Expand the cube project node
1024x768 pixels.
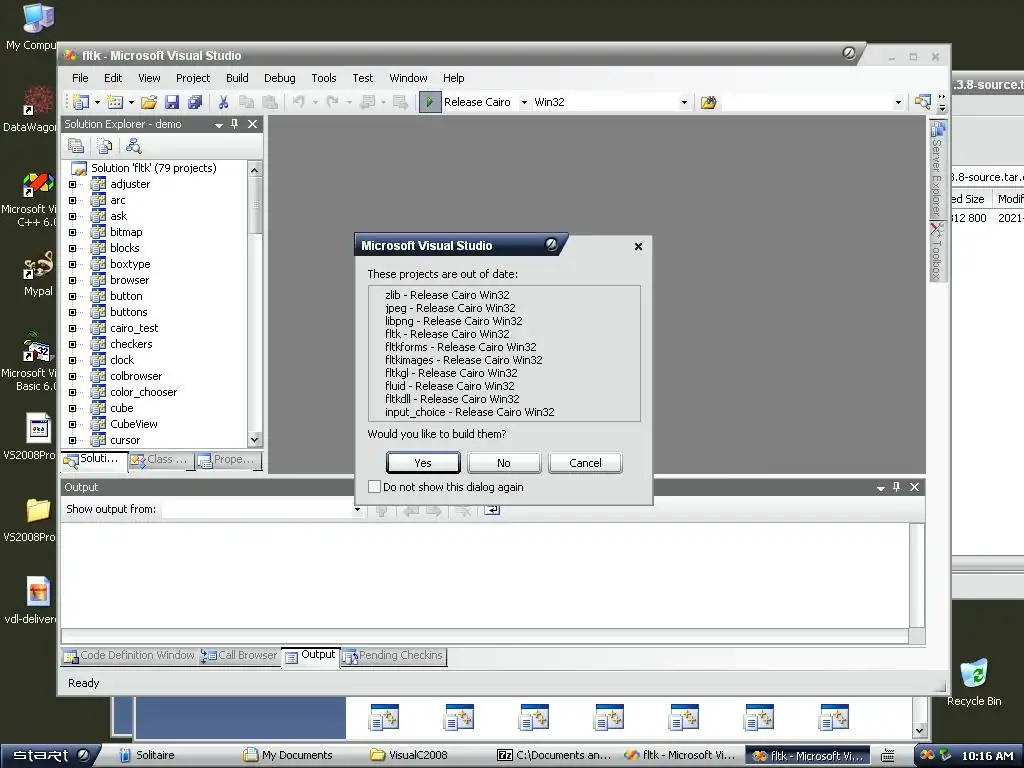[x=72, y=408]
